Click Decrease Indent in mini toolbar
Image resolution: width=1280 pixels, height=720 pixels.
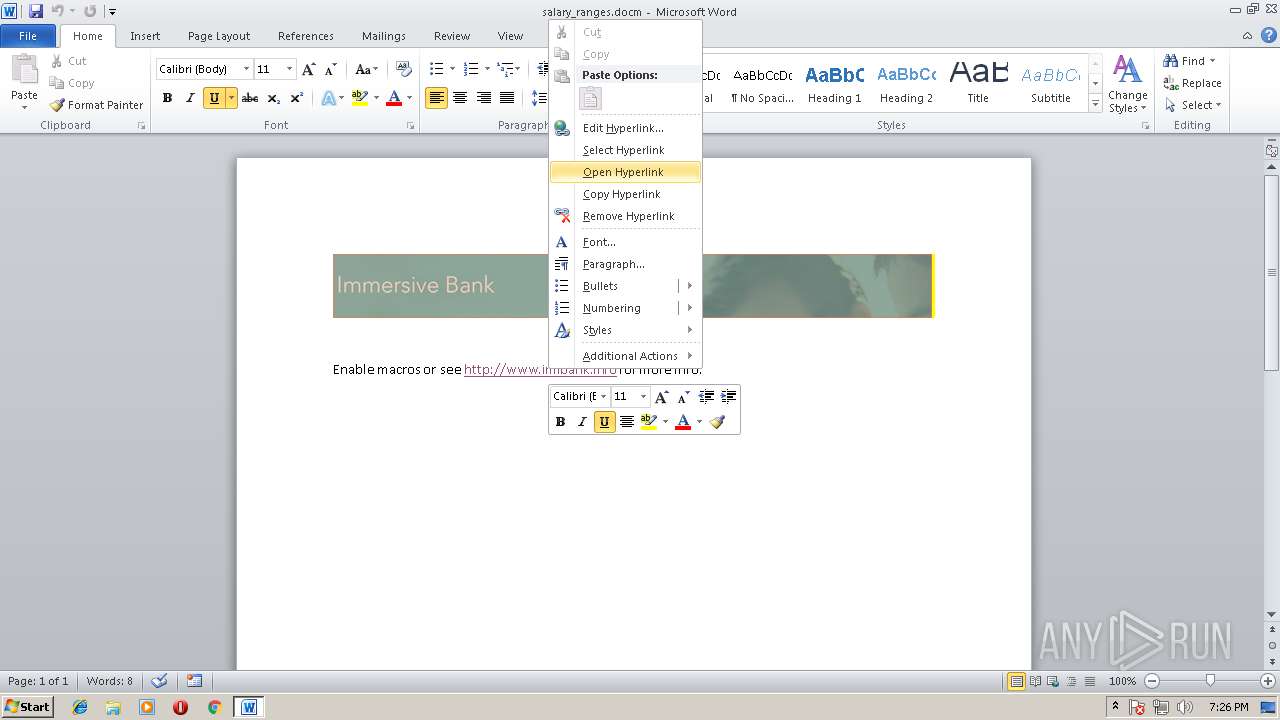pyautogui.click(x=706, y=396)
